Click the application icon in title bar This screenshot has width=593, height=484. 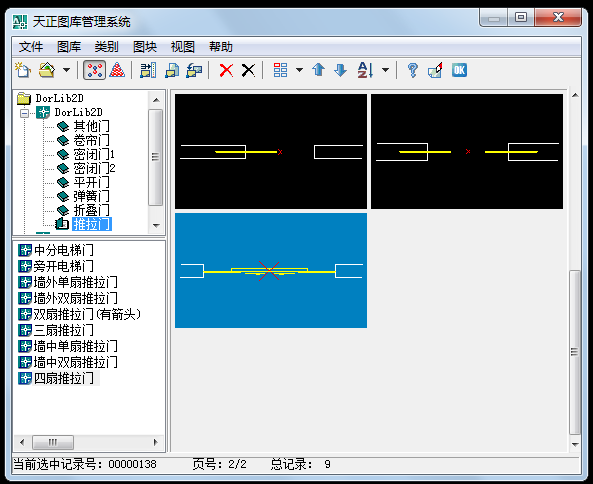[20, 22]
